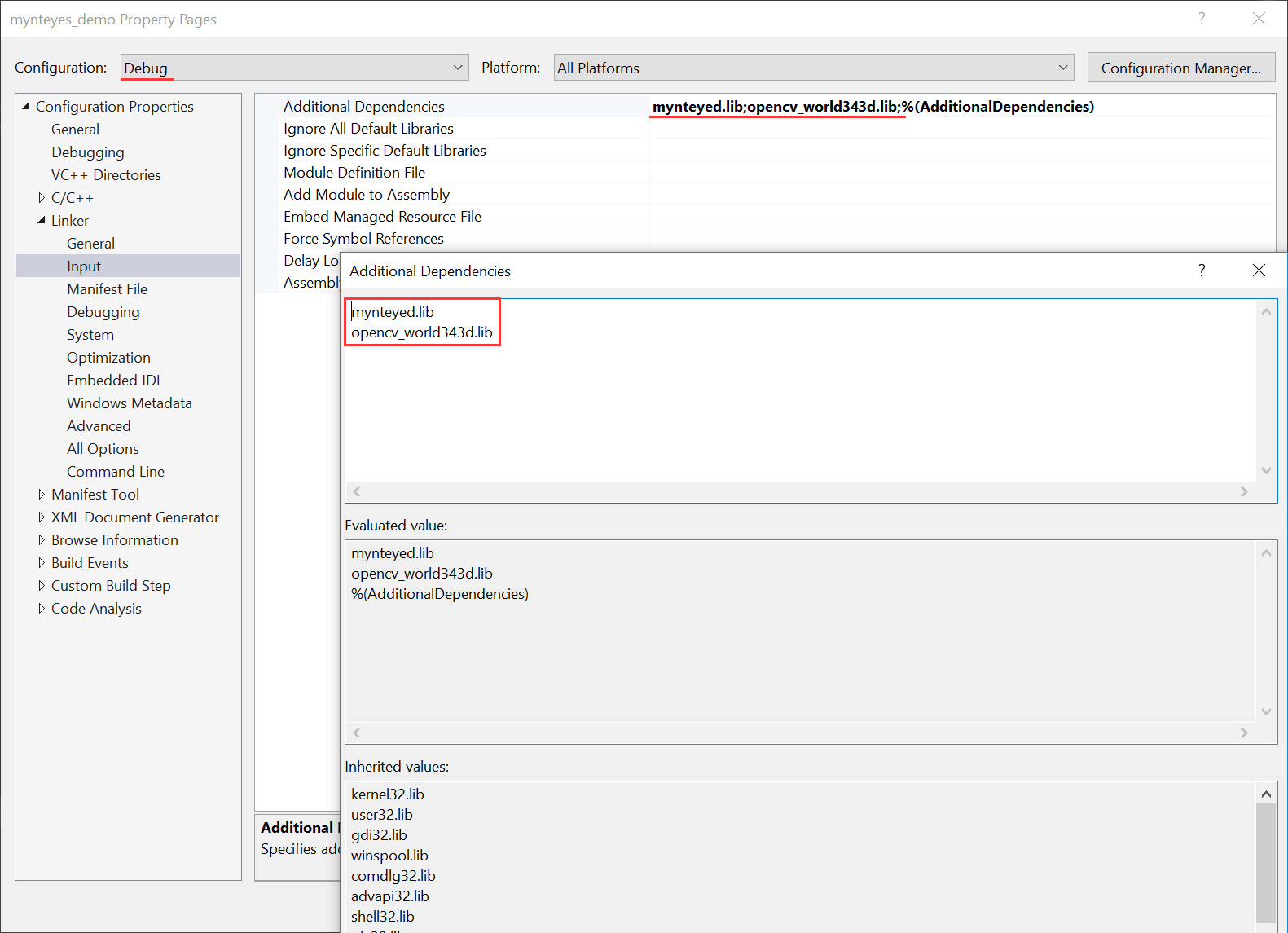Open the Configuration dropdown showing Debug
1288x933 pixels.
pyautogui.click(x=294, y=68)
